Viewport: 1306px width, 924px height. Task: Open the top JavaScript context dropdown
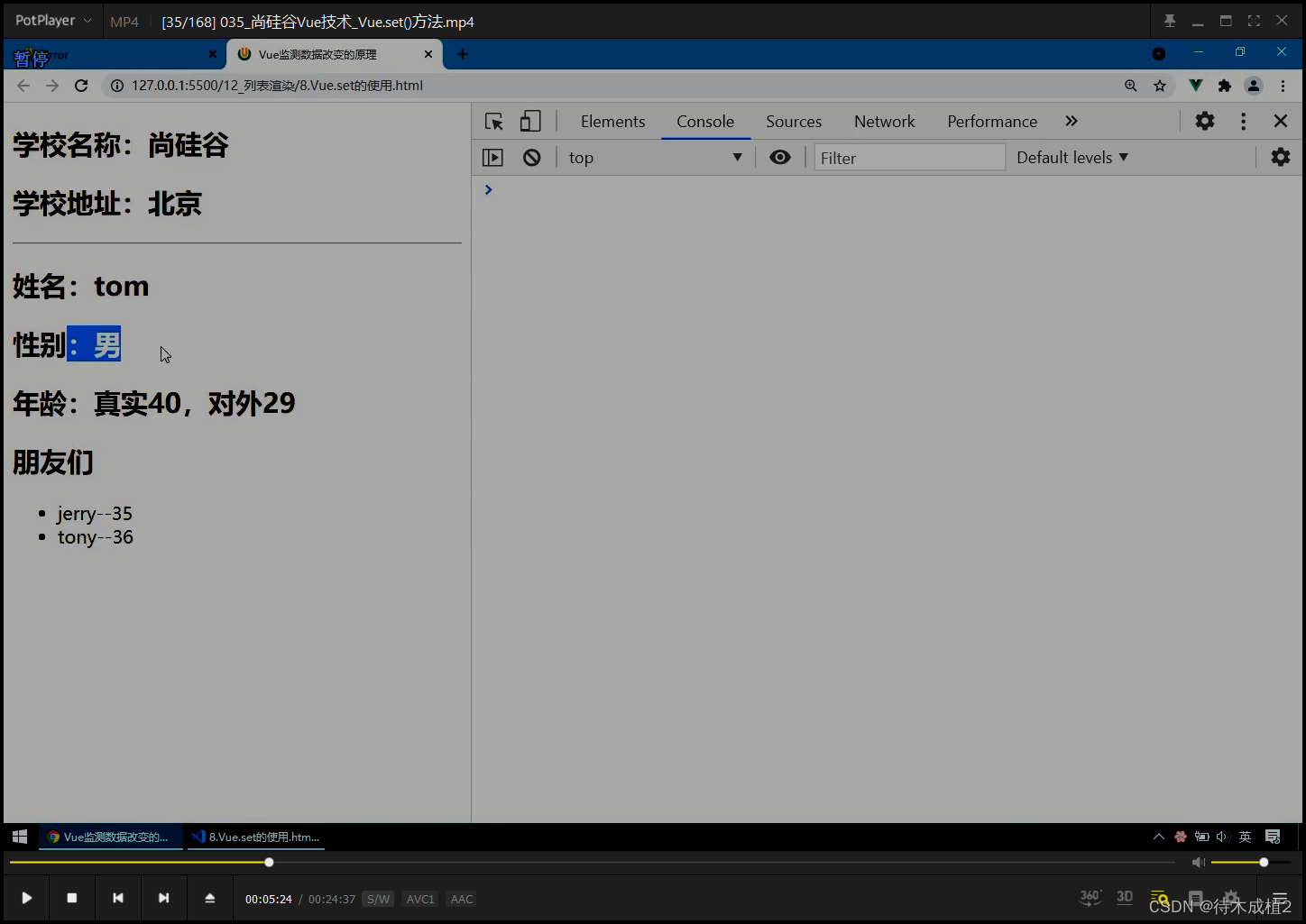coord(656,158)
